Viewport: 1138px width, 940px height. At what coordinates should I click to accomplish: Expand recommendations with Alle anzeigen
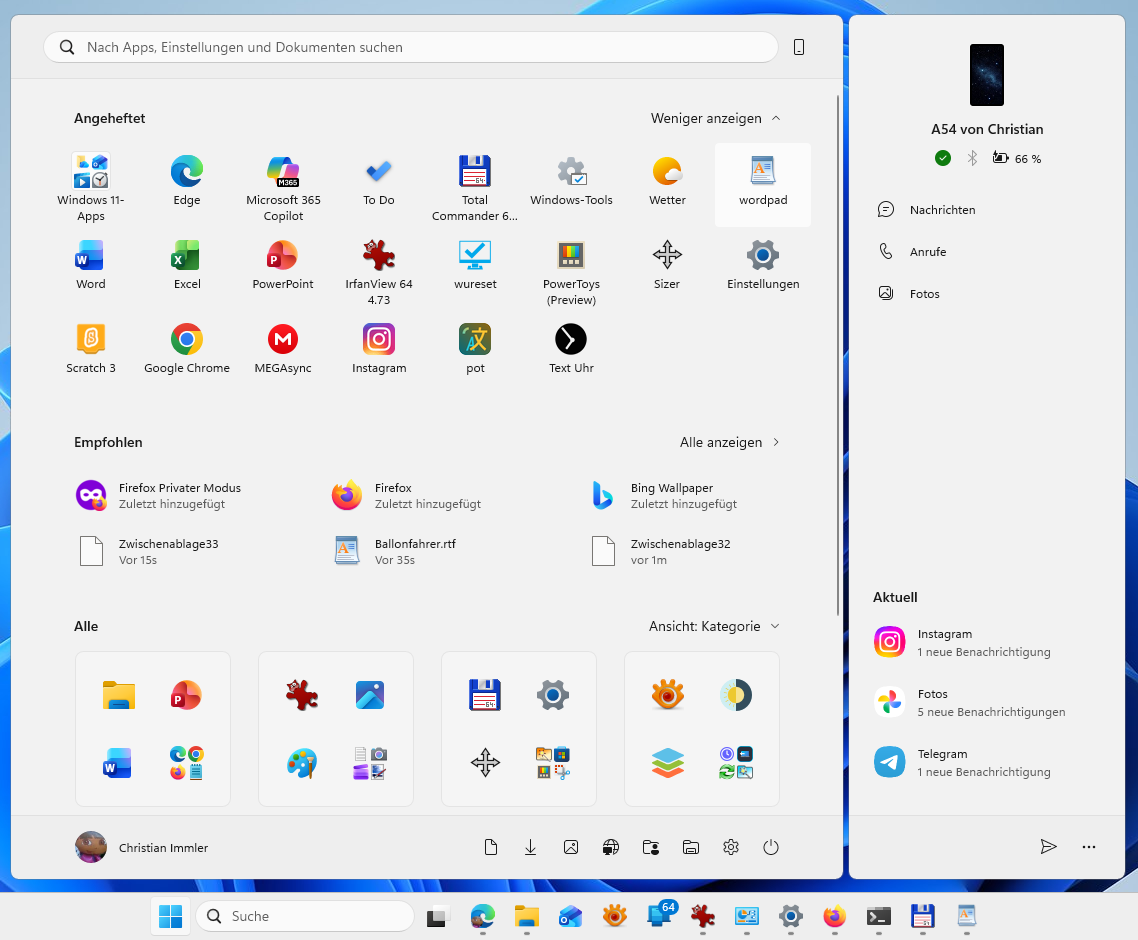click(x=729, y=442)
